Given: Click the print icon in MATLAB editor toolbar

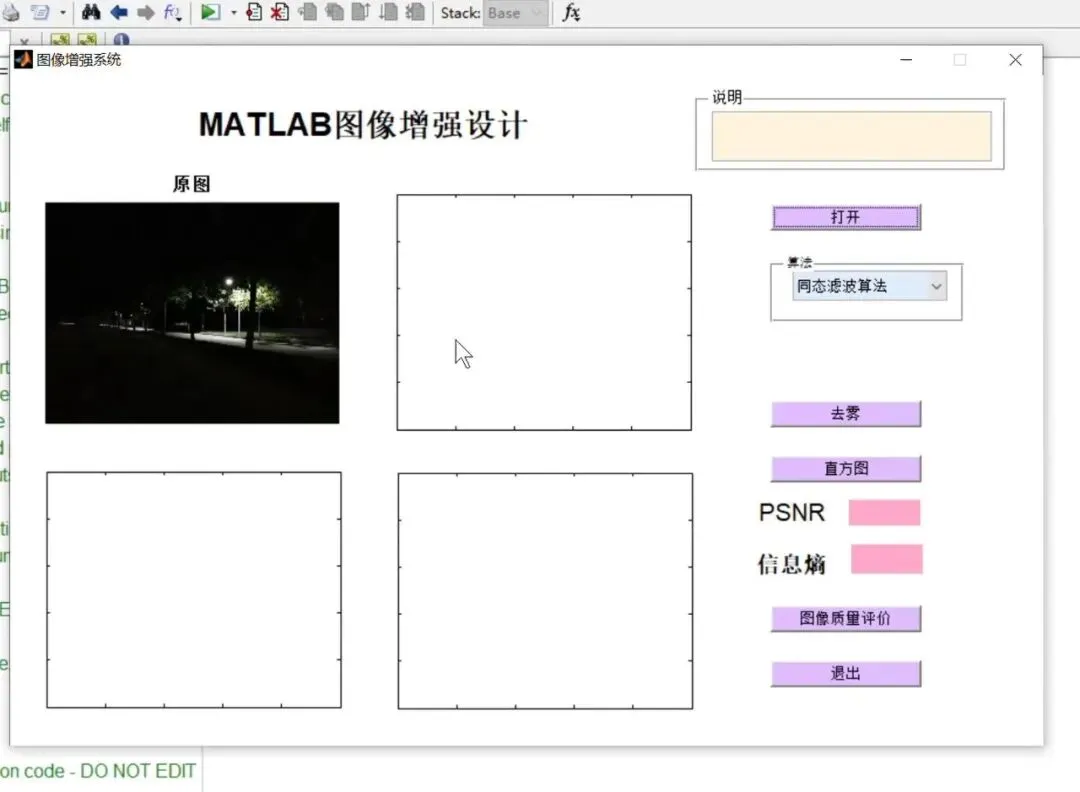Looking at the screenshot, I should 11,12.
